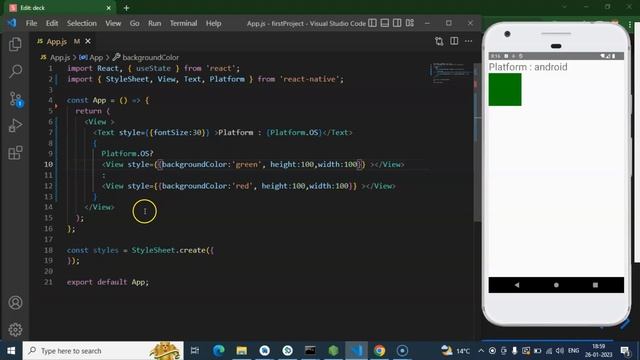Viewport: 640px width, 360px height.
Task: Toggle the primary side bar layout icon
Action: (x=372, y=23)
